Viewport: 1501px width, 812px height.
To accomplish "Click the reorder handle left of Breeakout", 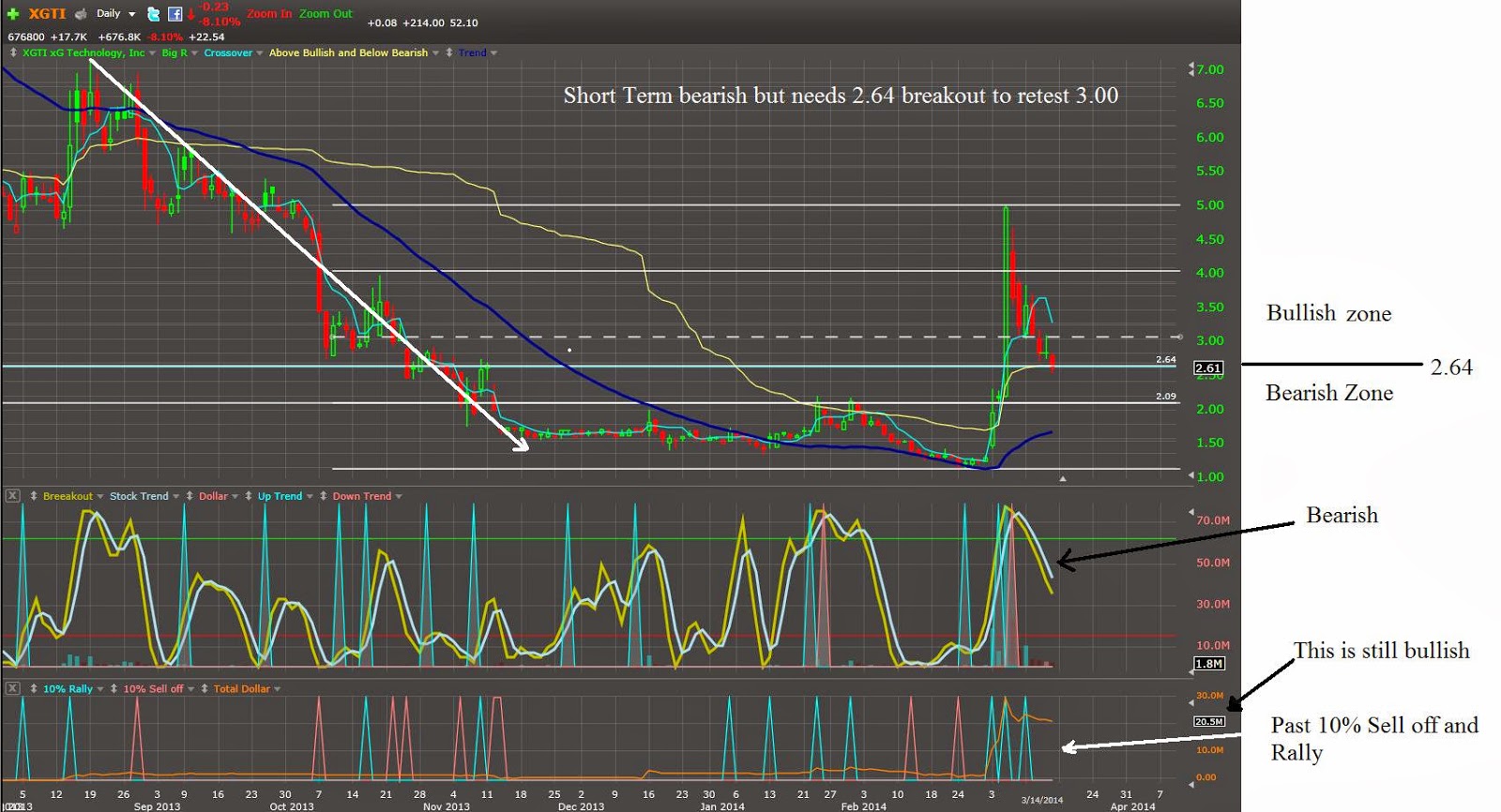I will 34,496.
